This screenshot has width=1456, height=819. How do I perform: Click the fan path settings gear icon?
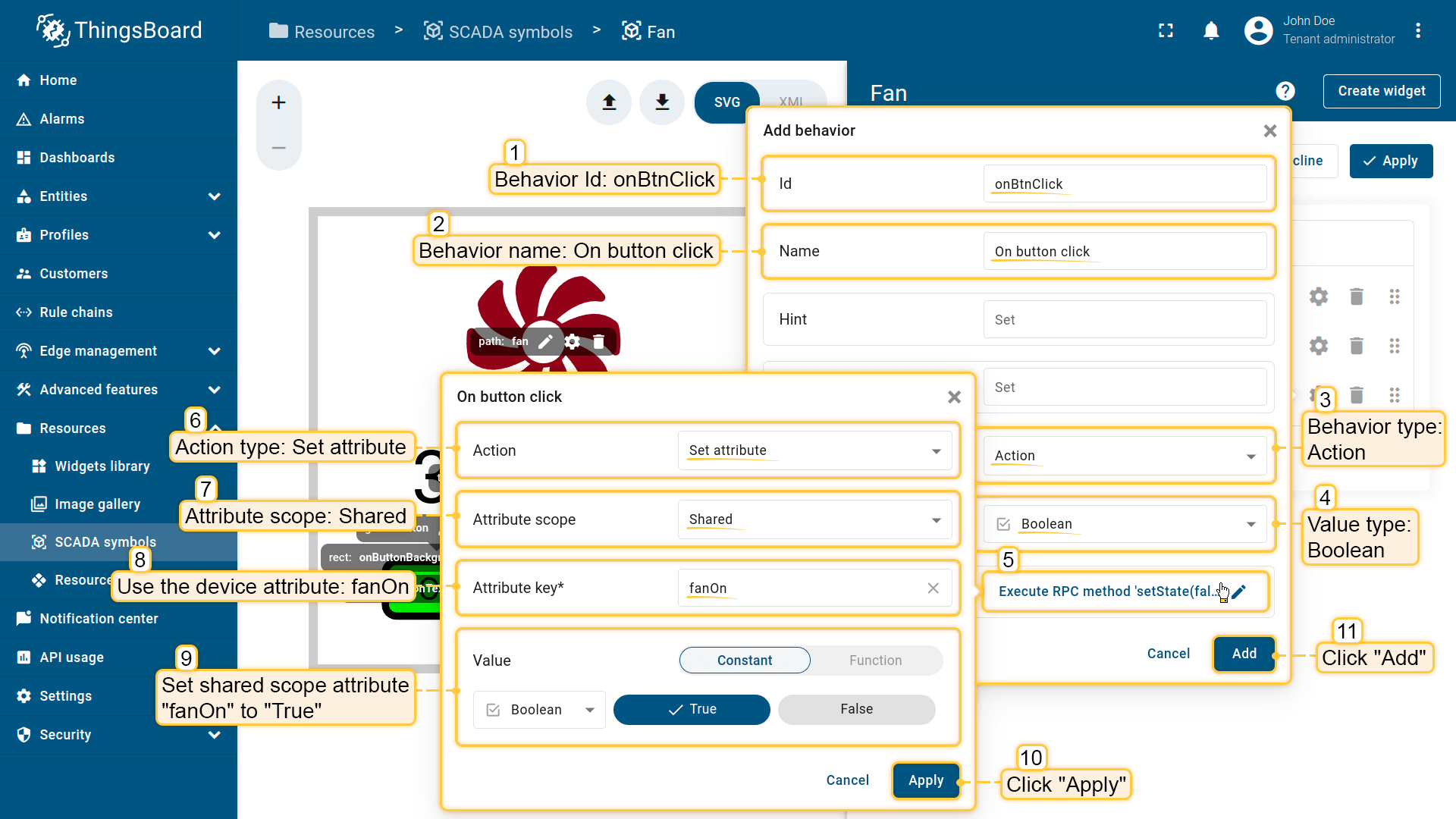[x=573, y=341]
